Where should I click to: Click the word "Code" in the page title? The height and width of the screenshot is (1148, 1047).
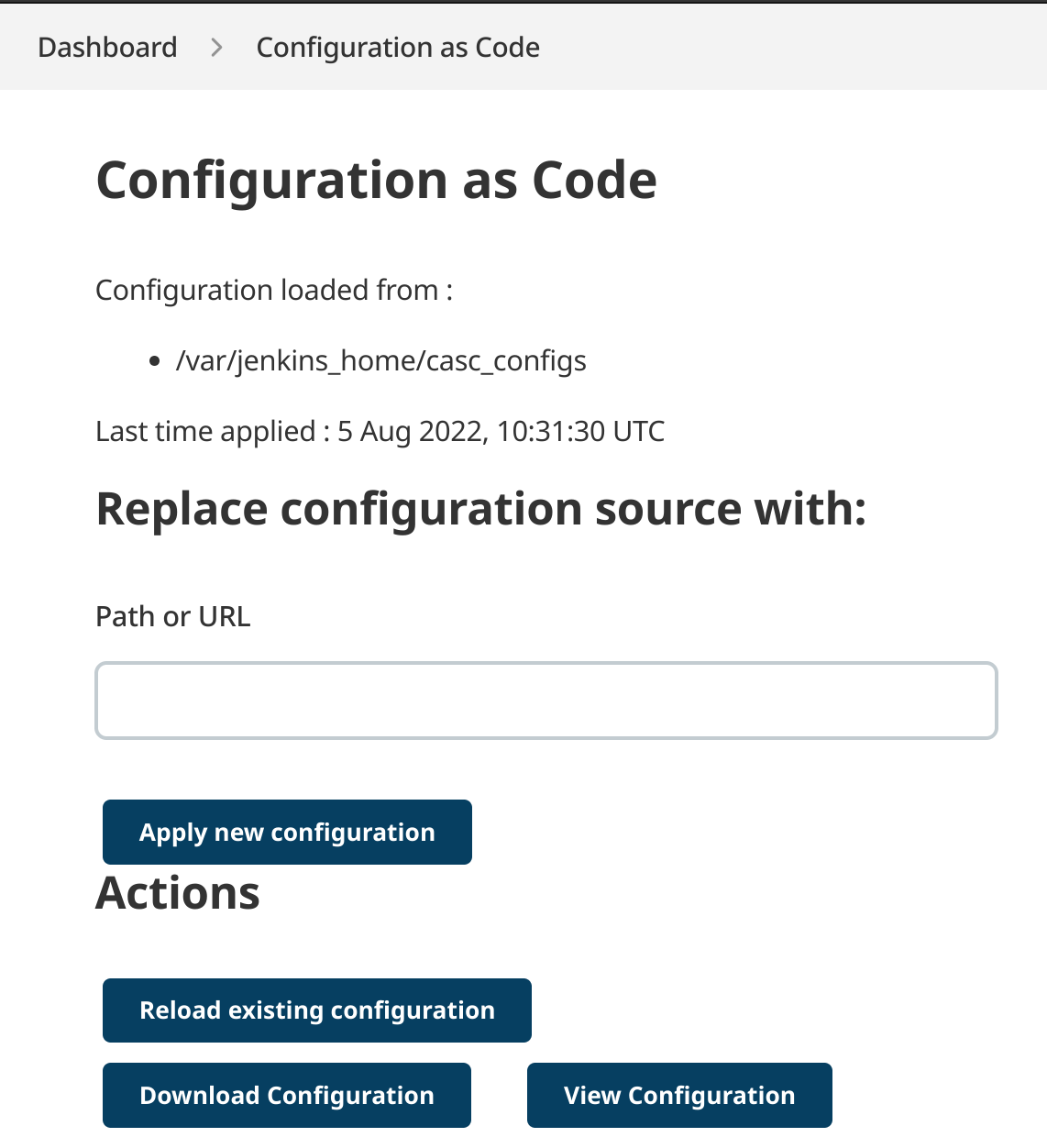pyautogui.click(x=594, y=180)
